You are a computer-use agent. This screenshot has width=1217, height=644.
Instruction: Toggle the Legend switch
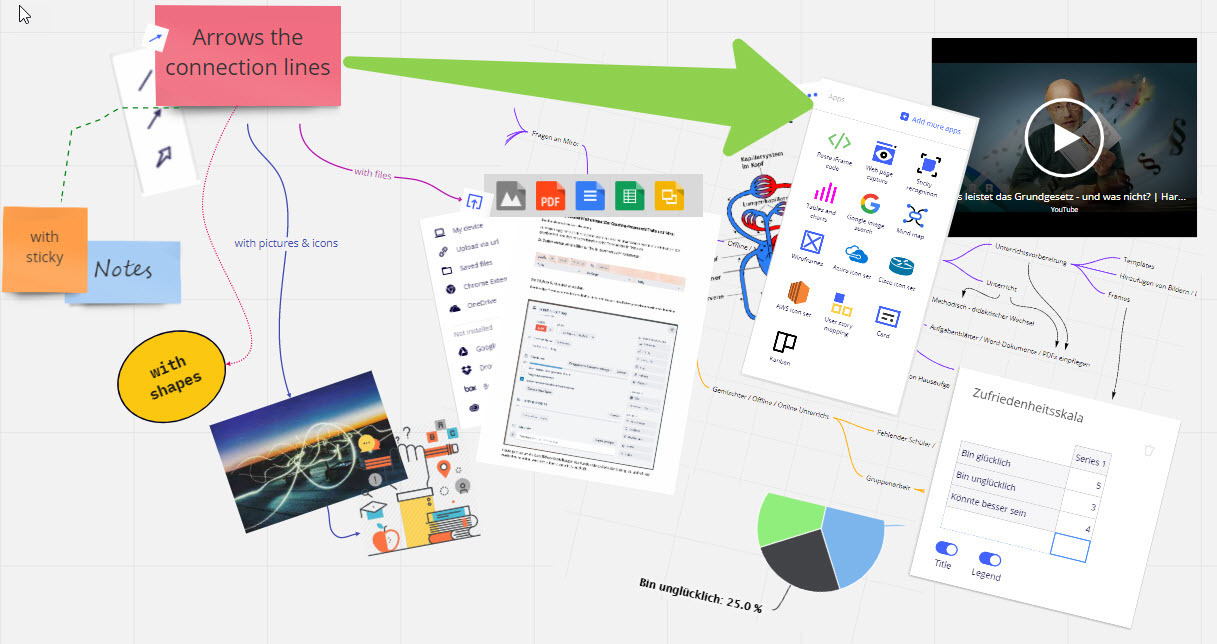click(x=990, y=559)
